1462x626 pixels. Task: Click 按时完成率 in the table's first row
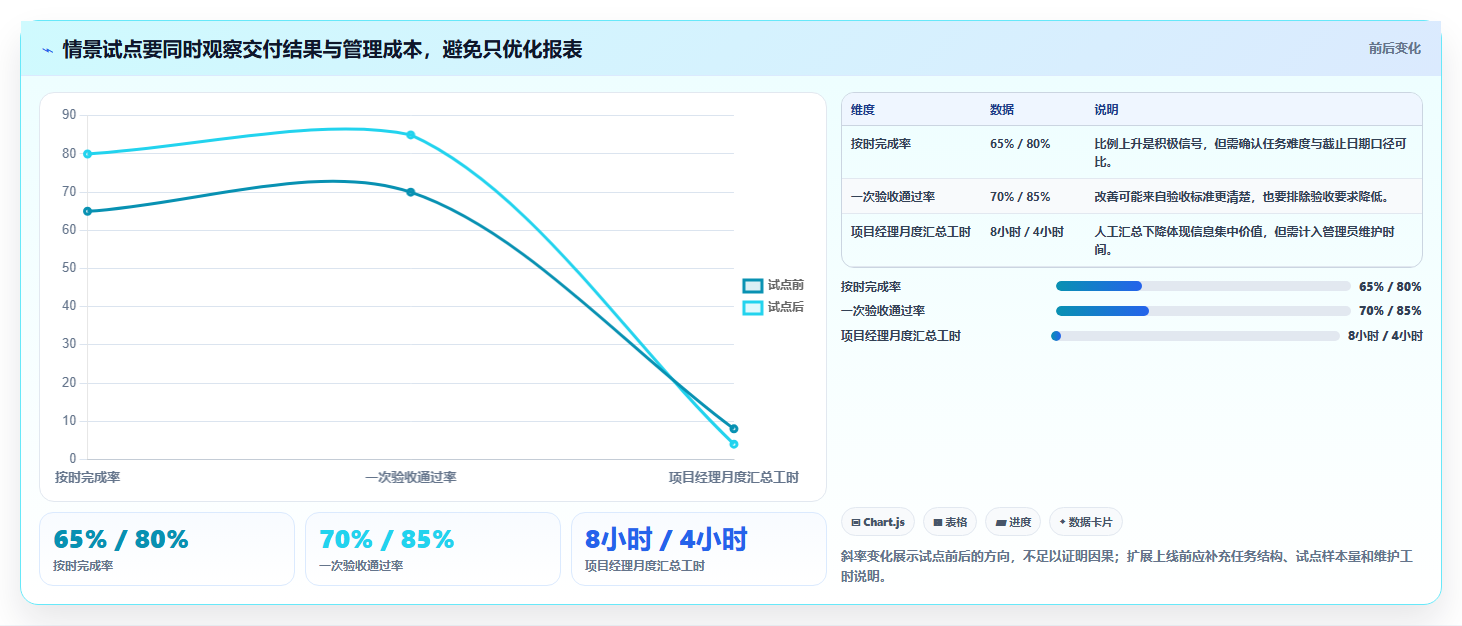click(881, 144)
